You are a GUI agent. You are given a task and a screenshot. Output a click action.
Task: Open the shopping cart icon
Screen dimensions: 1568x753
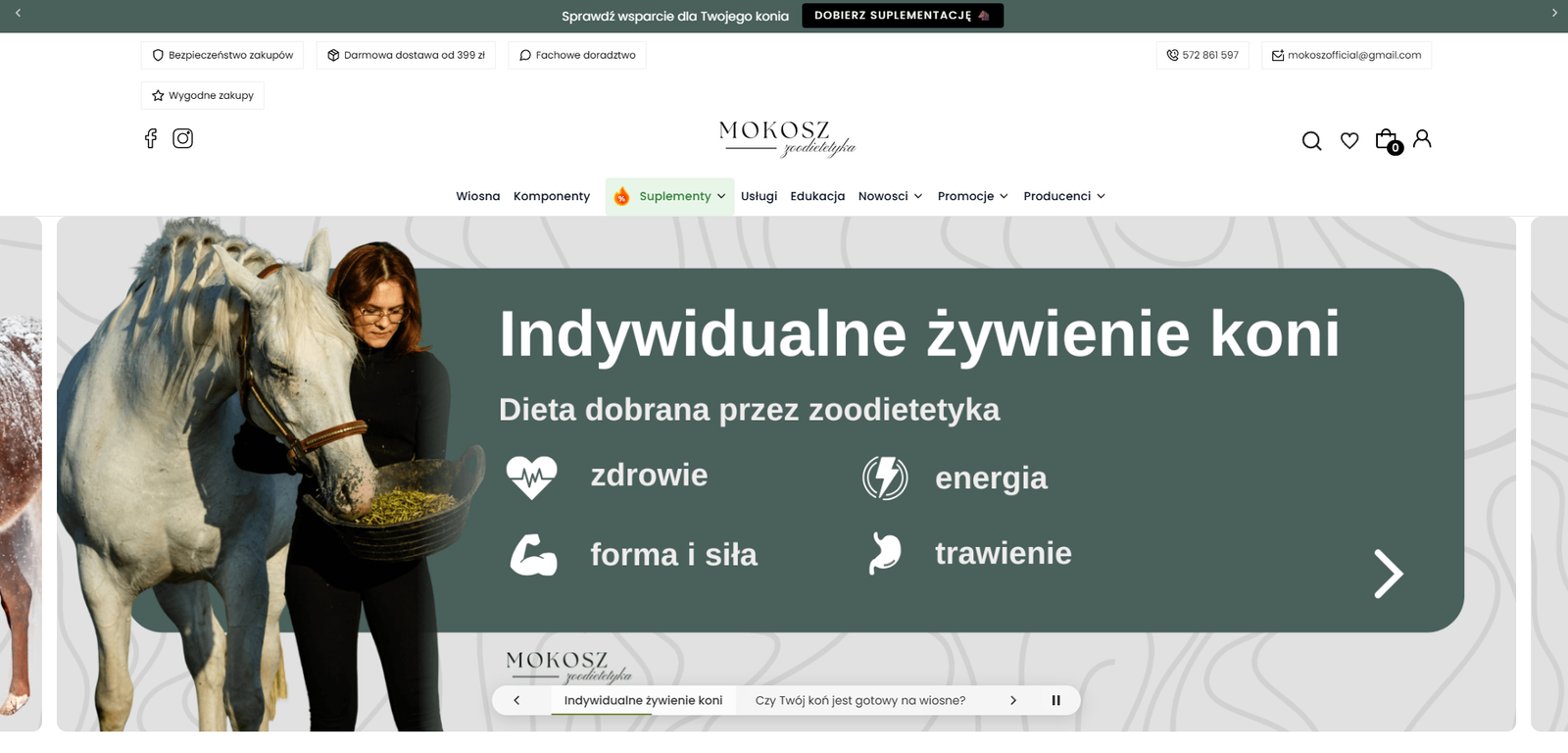[x=1387, y=140]
